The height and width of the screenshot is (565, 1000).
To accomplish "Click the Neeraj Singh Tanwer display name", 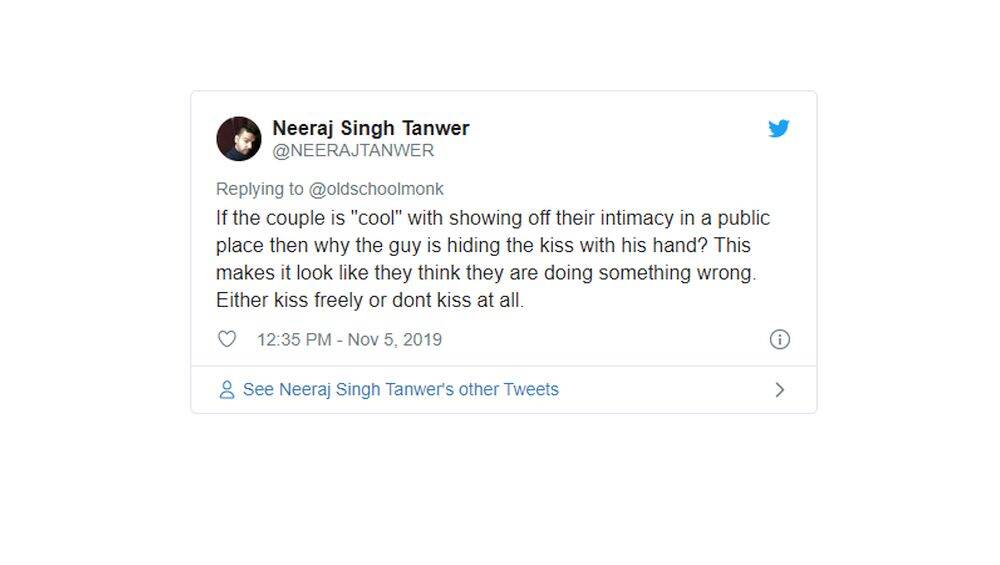I will pos(371,128).
